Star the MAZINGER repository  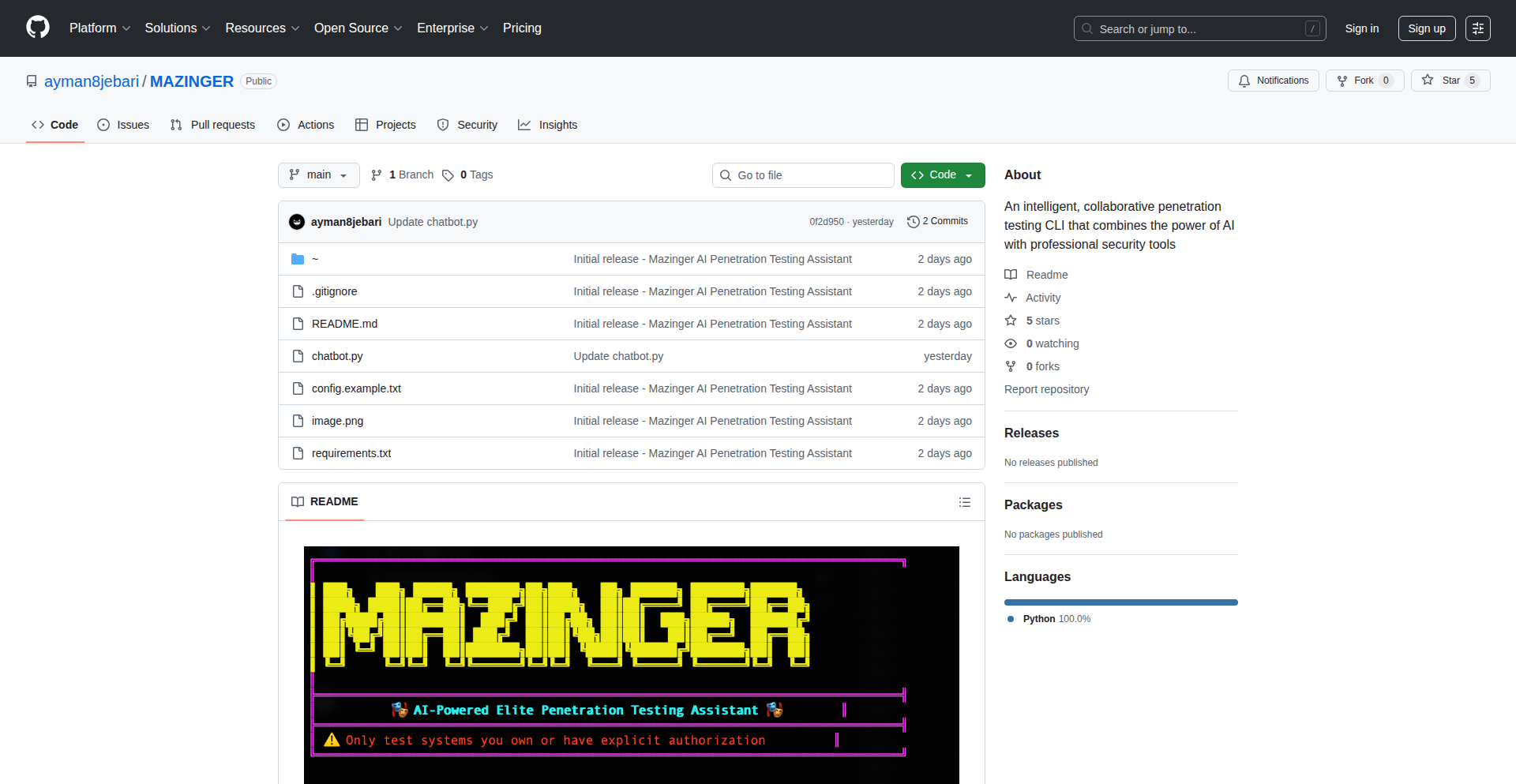[x=1450, y=81]
